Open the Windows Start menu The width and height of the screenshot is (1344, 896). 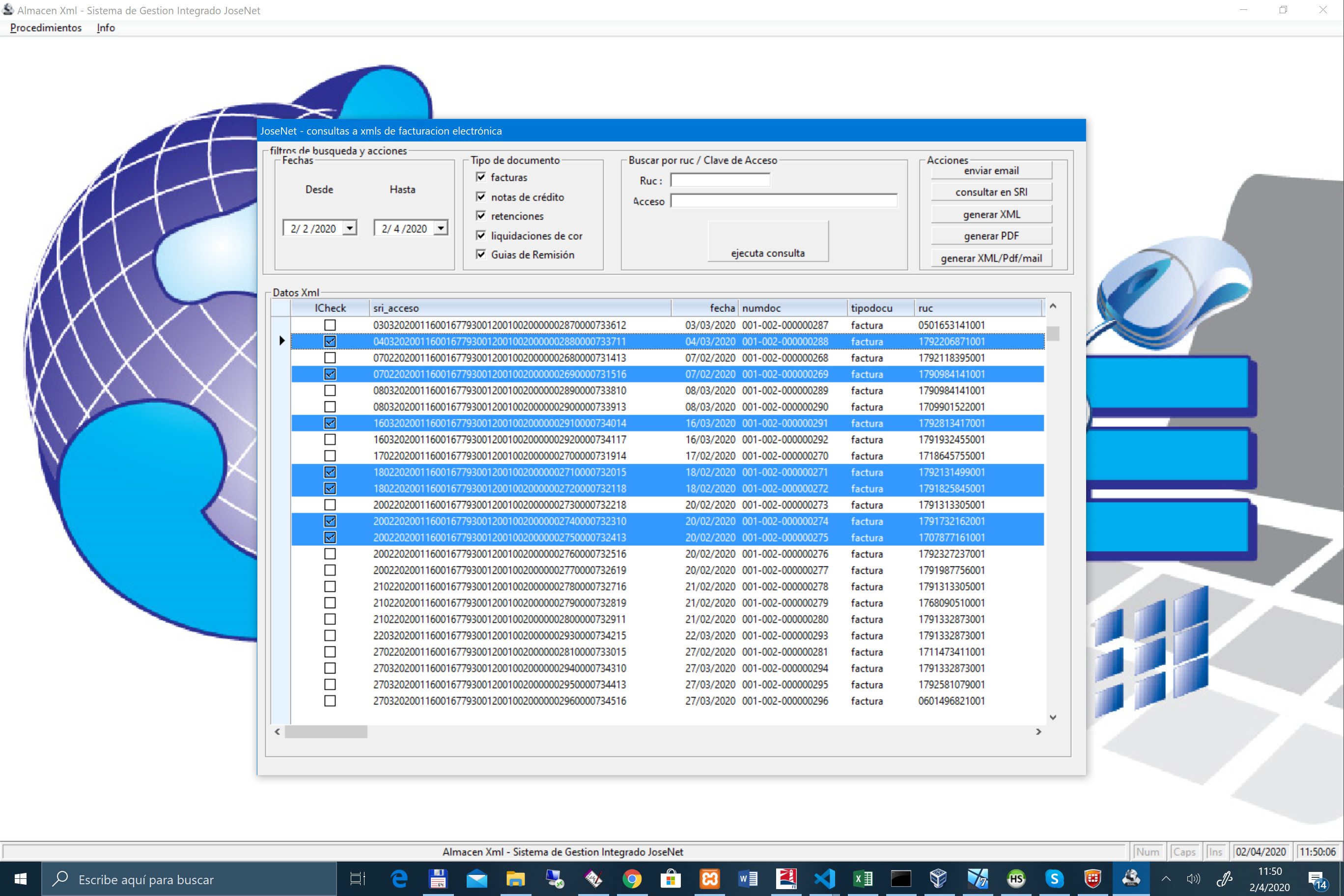pos(20,879)
